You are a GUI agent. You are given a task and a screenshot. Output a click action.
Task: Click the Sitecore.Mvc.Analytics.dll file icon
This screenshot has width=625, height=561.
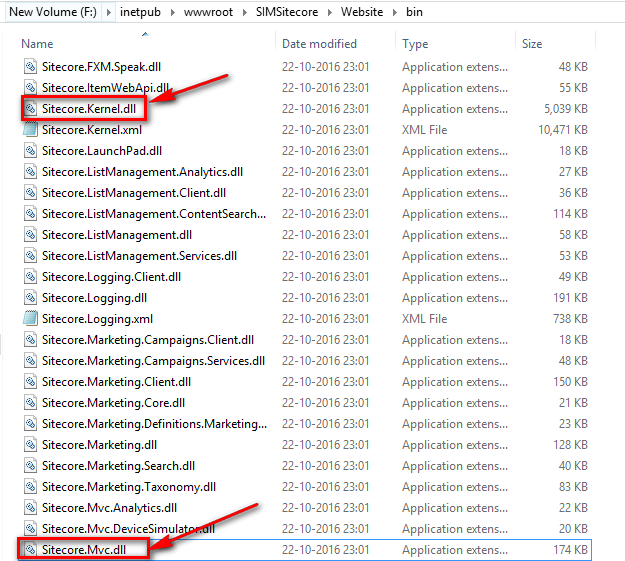click(30, 508)
